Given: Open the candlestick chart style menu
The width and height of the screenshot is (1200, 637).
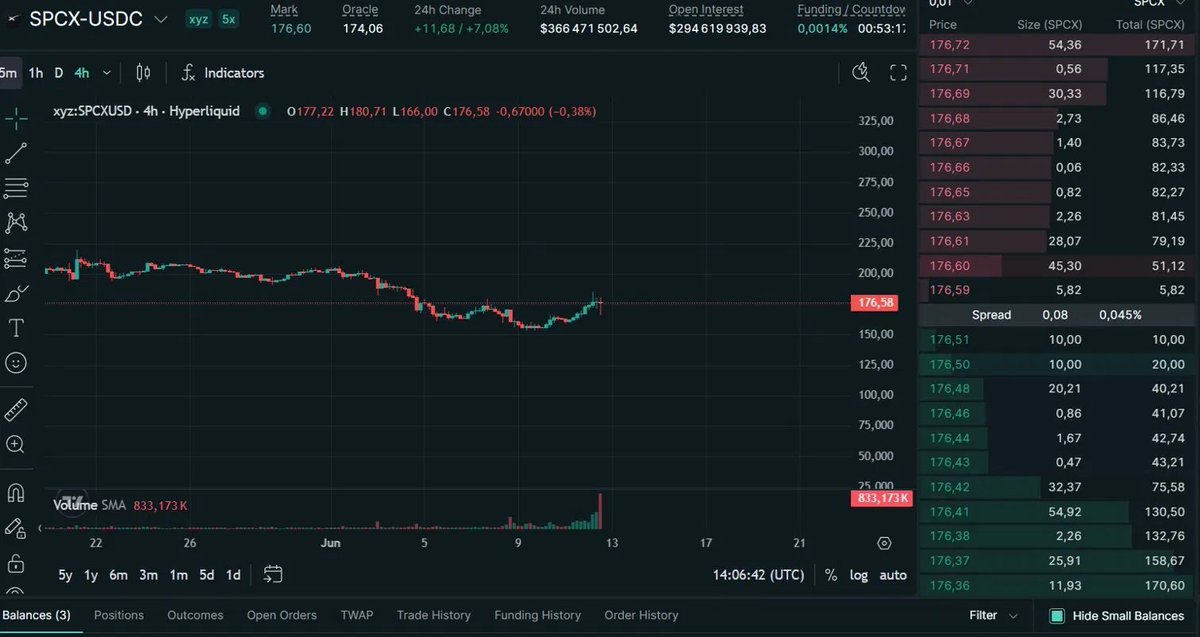Looking at the screenshot, I should point(143,72).
